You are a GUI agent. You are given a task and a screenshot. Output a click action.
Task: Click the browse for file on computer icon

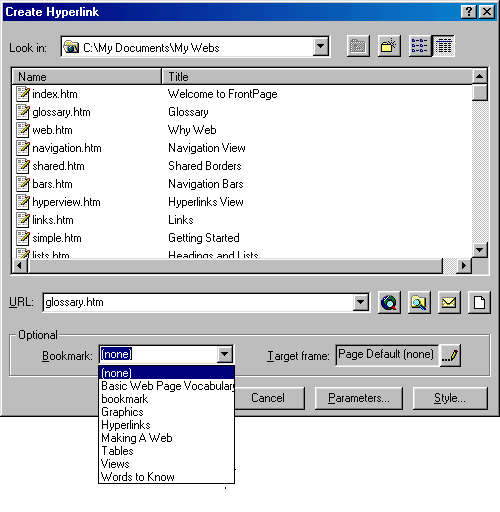coord(419,303)
